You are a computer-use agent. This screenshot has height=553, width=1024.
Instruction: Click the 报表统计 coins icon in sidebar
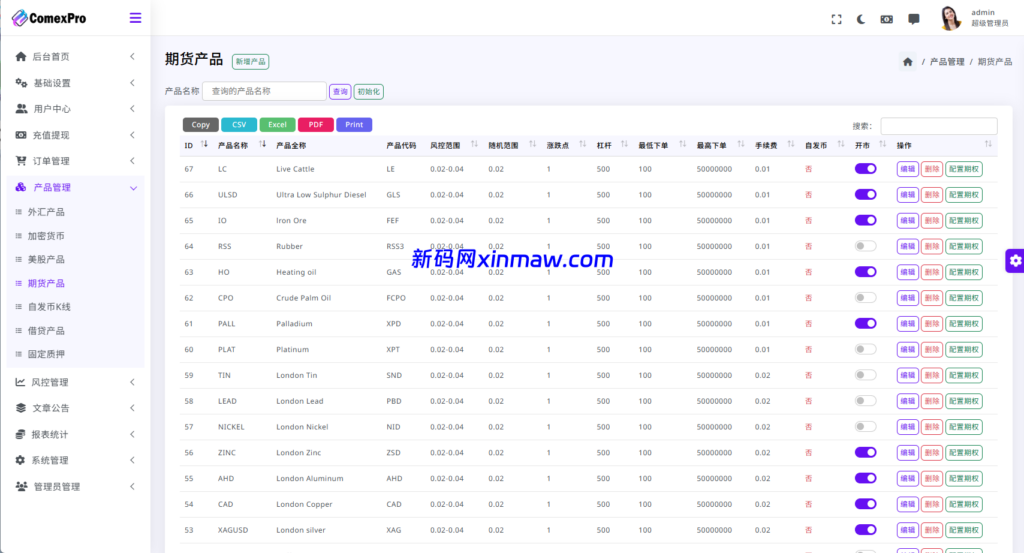[x=20, y=434]
